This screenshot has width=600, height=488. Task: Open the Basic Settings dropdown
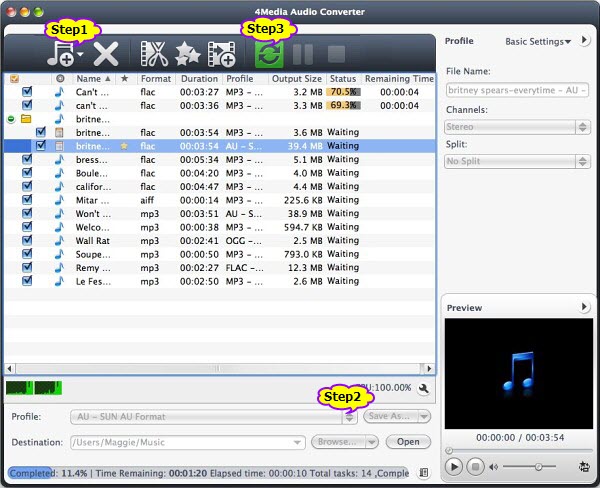(538, 41)
